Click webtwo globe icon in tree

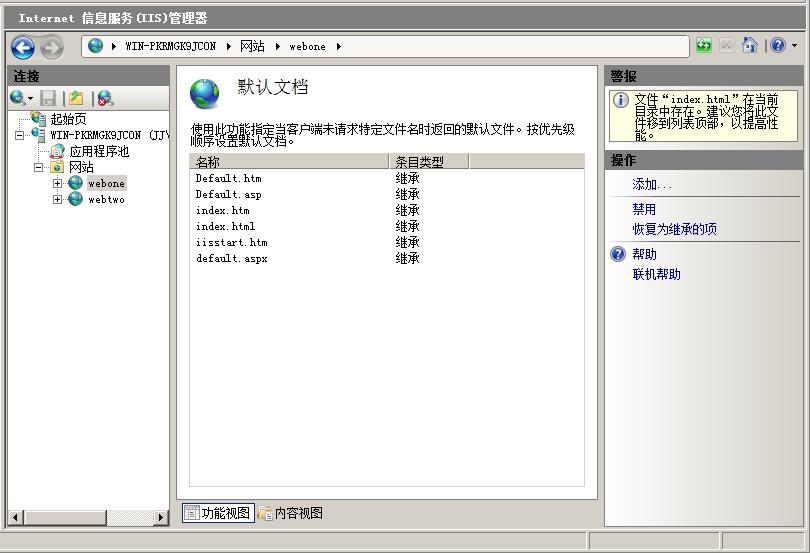(75, 199)
